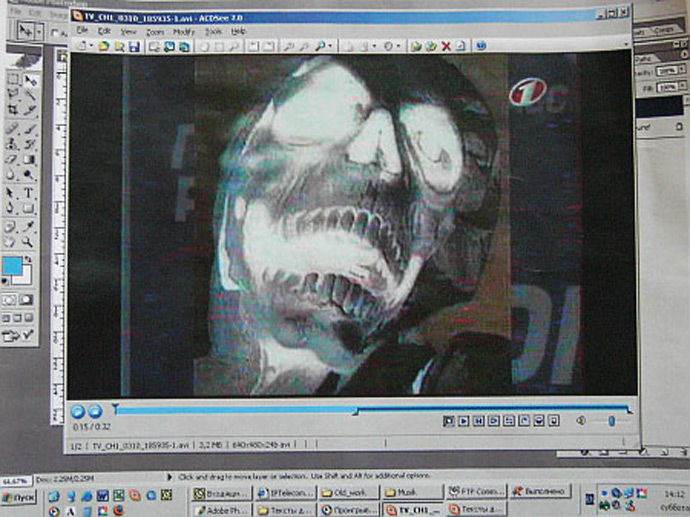Select the Type tool in Photoshop toolbox

[30, 192]
